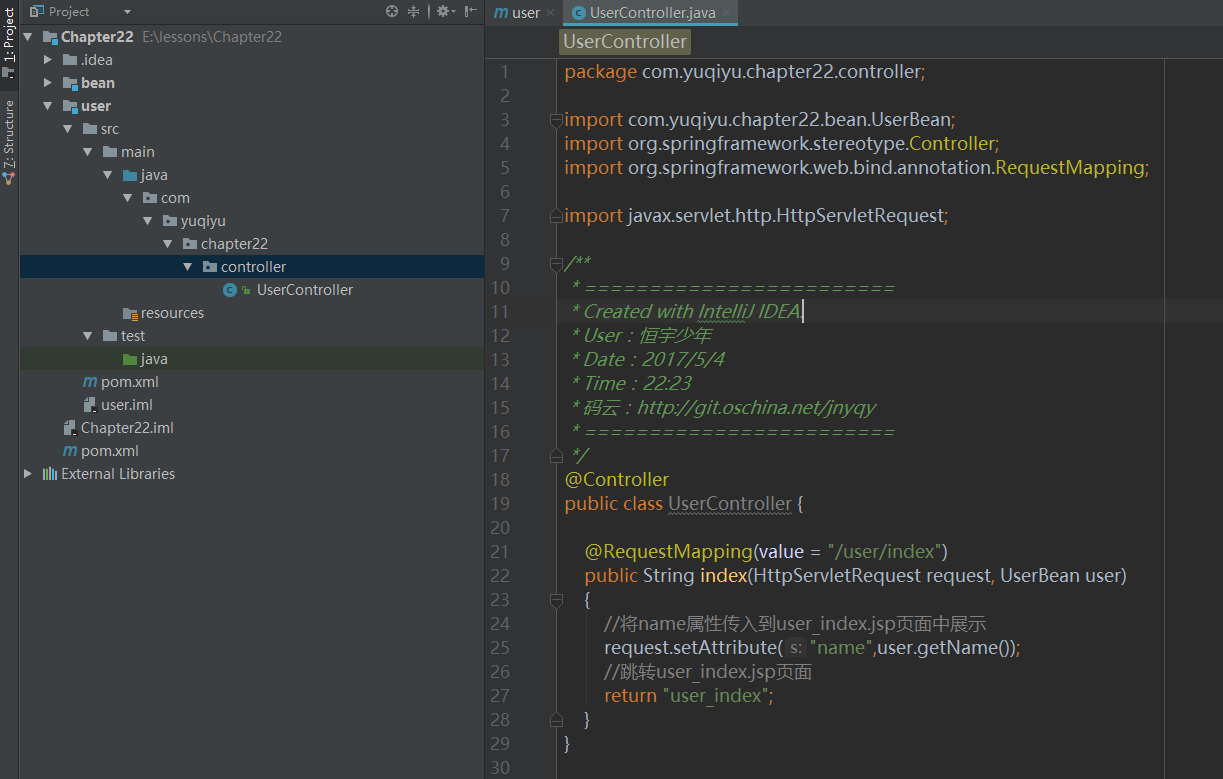
Task: Expand the bean module
Action: pyautogui.click(x=48, y=83)
